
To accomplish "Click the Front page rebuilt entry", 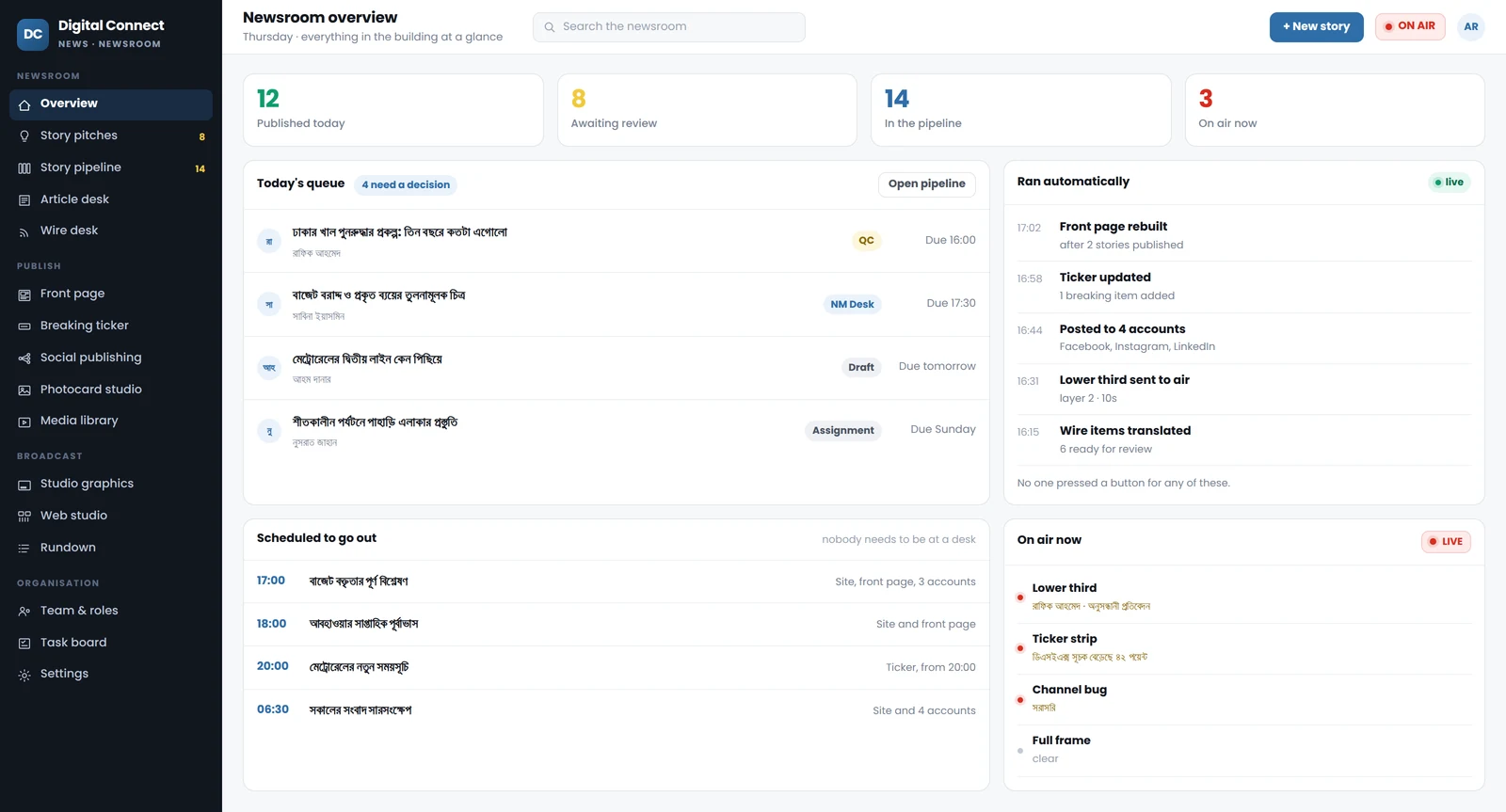I will [x=1243, y=235].
